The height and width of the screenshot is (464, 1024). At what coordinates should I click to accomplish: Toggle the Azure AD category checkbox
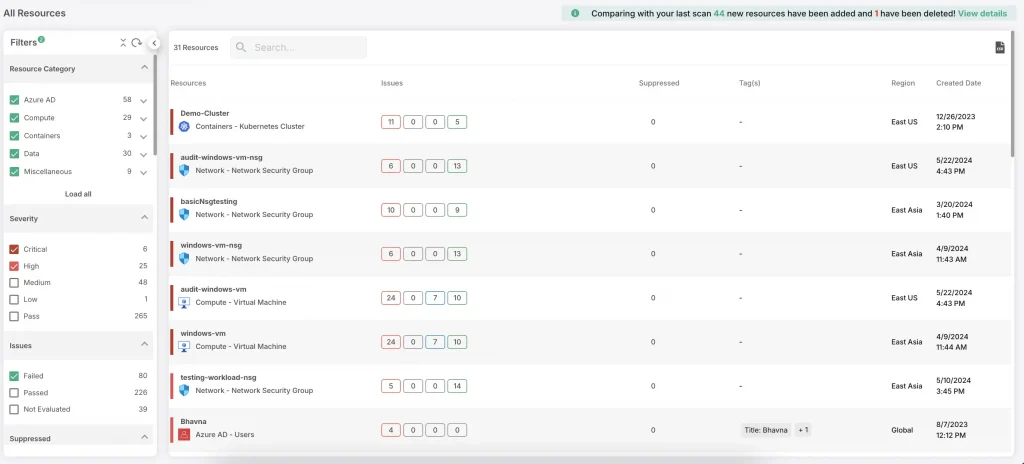(14, 100)
